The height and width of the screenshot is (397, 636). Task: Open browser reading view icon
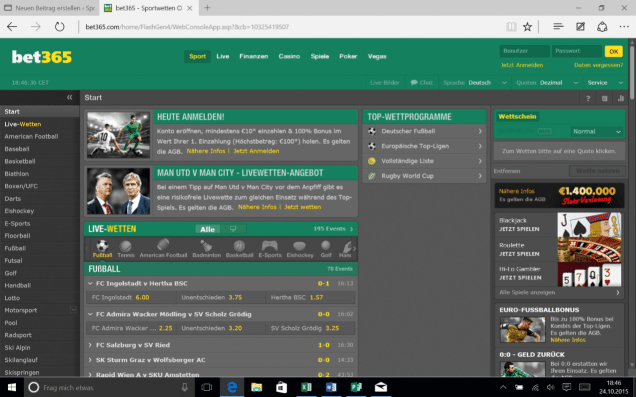(x=511, y=27)
